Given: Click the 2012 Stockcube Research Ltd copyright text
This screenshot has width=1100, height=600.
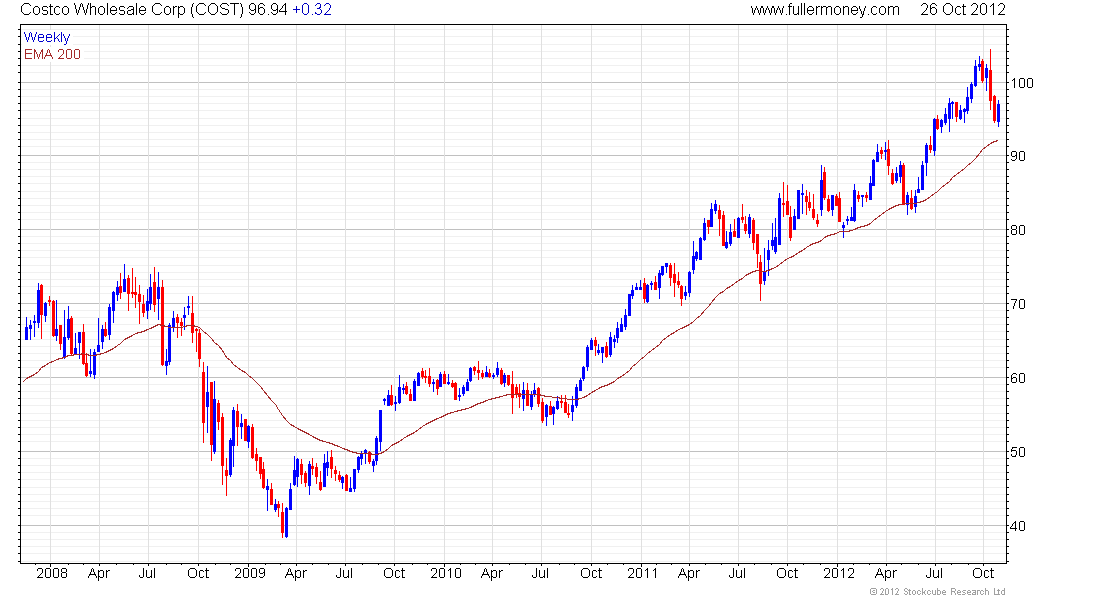Looking at the screenshot, I should pyautogui.click(x=937, y=592).
